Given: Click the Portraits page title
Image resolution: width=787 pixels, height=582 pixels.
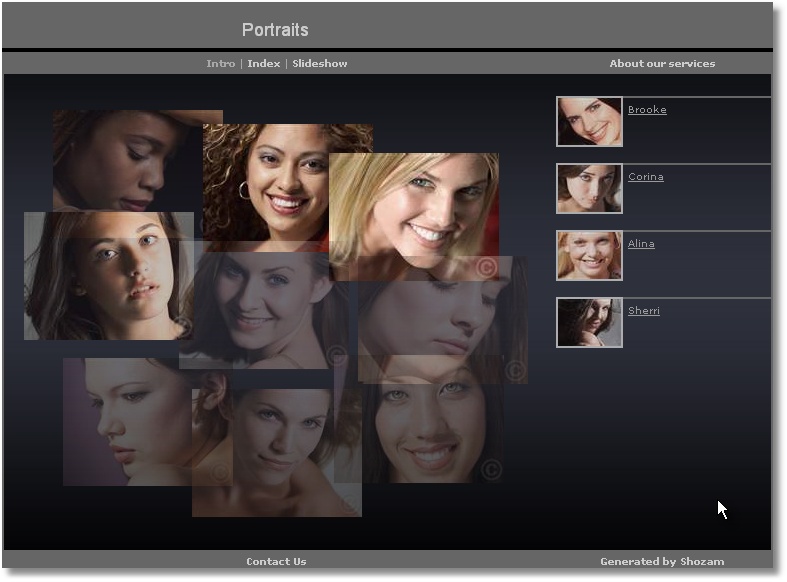Looking at the screenshot, I should point(275,30).
